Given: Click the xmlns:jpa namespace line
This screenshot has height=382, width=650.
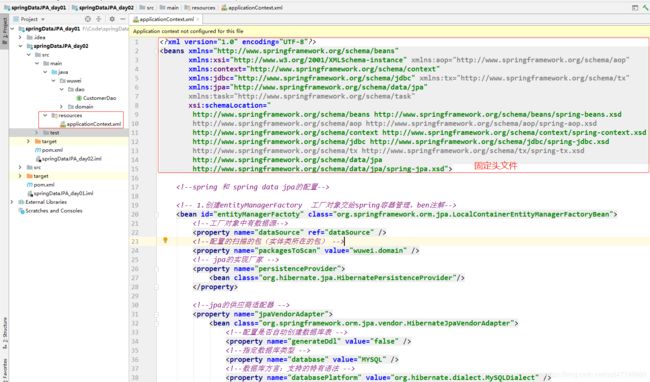Looking at the screenshot, I should 308,87.
